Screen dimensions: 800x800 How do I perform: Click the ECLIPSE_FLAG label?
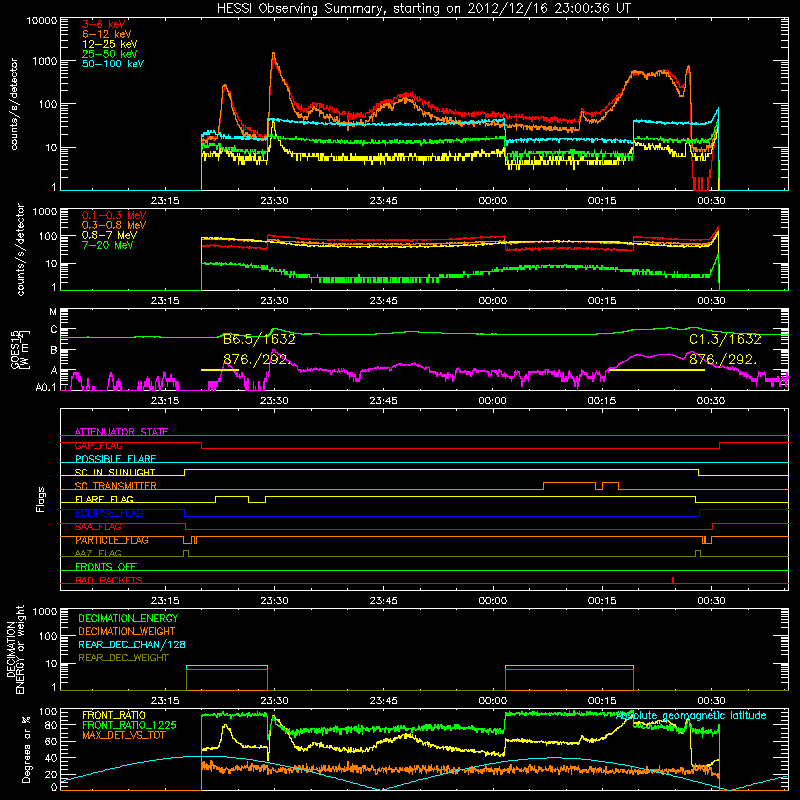coord(109,513)
